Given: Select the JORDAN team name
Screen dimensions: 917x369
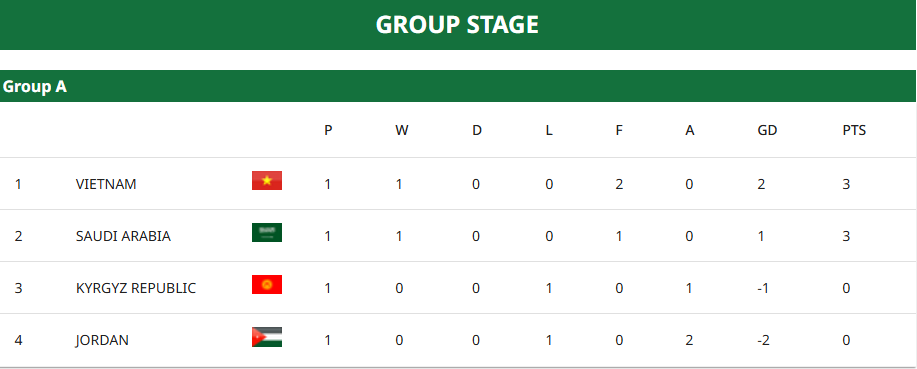Looking at the screenshot, I should [x=102, y=340].
